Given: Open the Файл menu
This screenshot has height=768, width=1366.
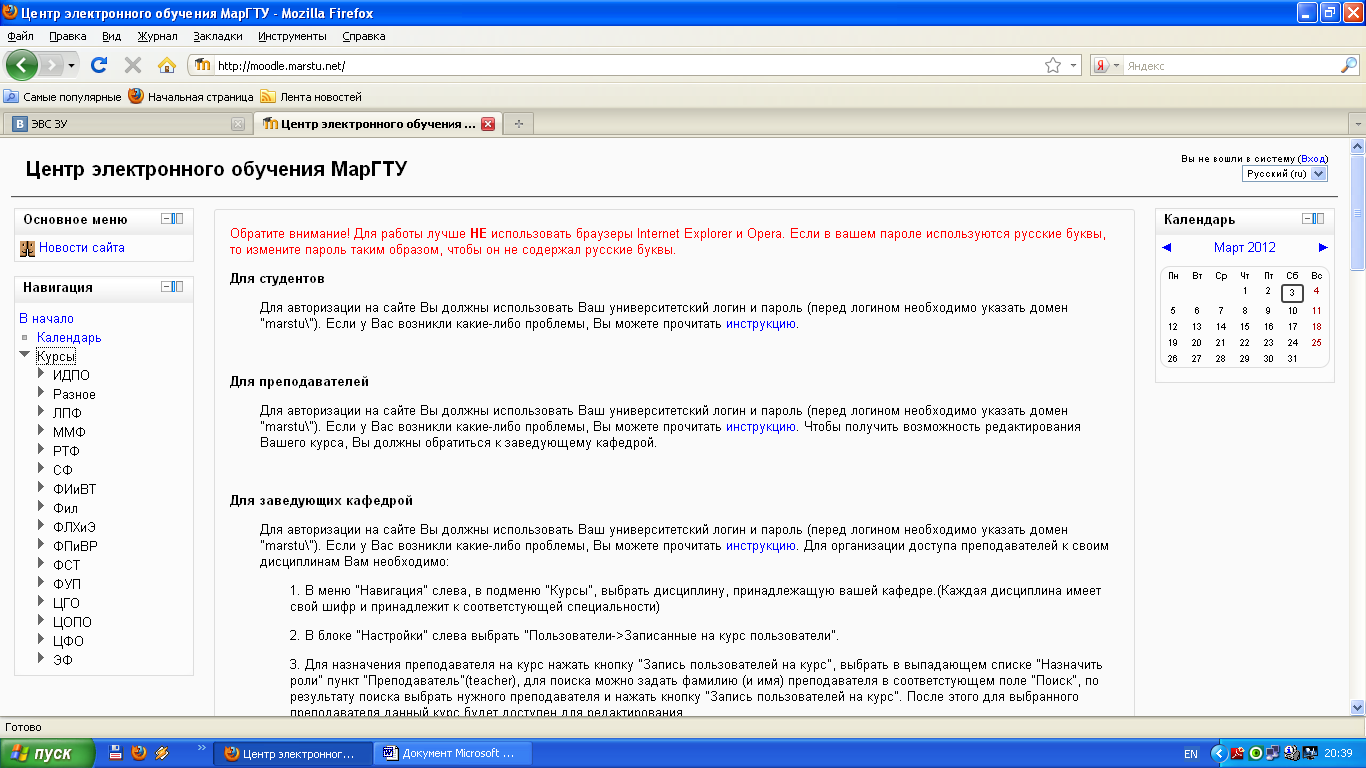Looking at the screenshot, I should [x=20, y=36].
